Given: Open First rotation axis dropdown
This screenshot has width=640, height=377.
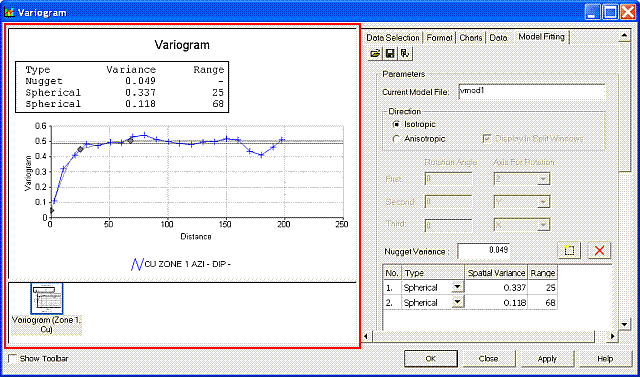Looking at the screenshot, I should coord(543,179).
